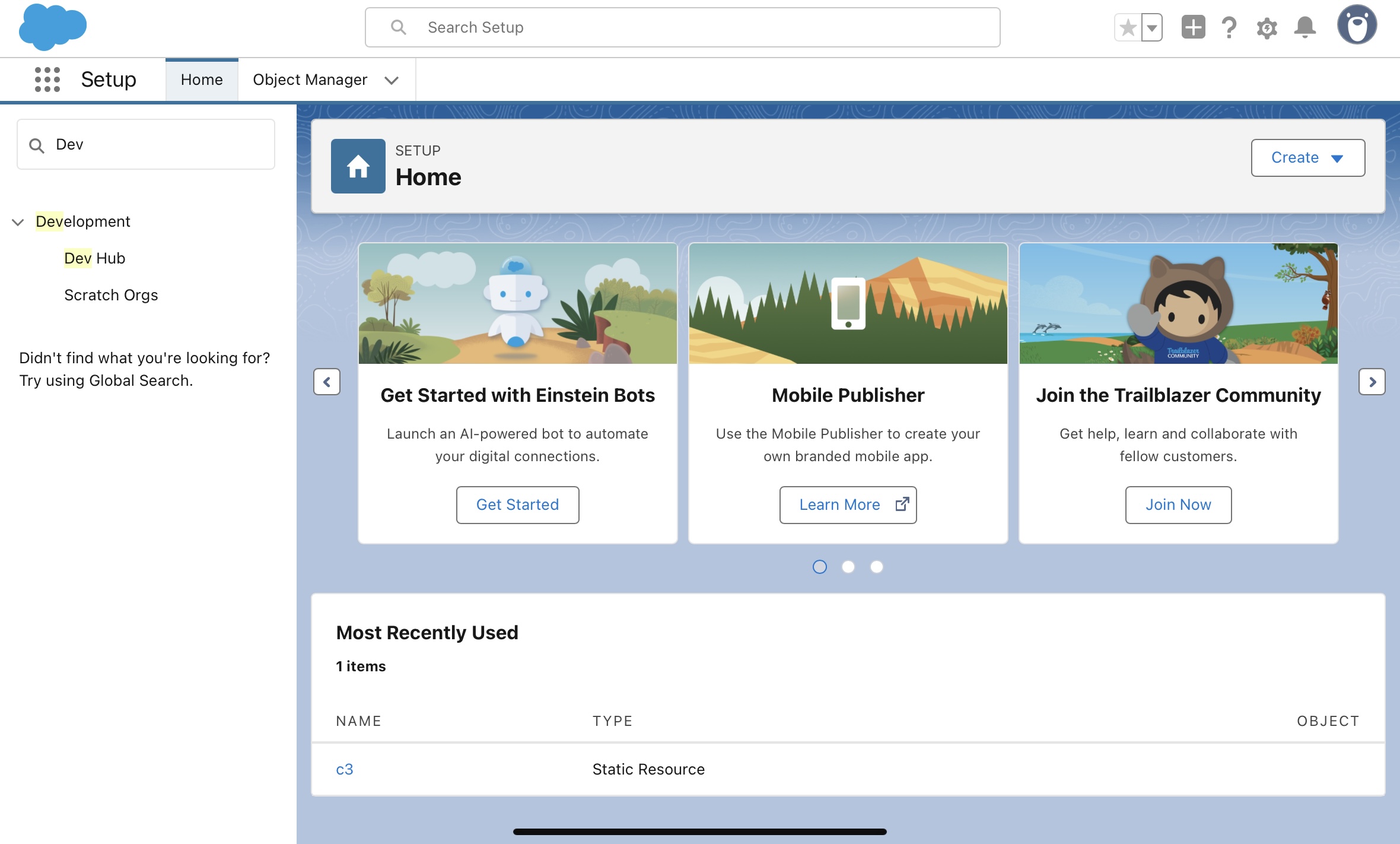Open Scratch Orgs in the setup tree
The height and width of the screenshot is (844, 1400).
(x=111, y=295)
